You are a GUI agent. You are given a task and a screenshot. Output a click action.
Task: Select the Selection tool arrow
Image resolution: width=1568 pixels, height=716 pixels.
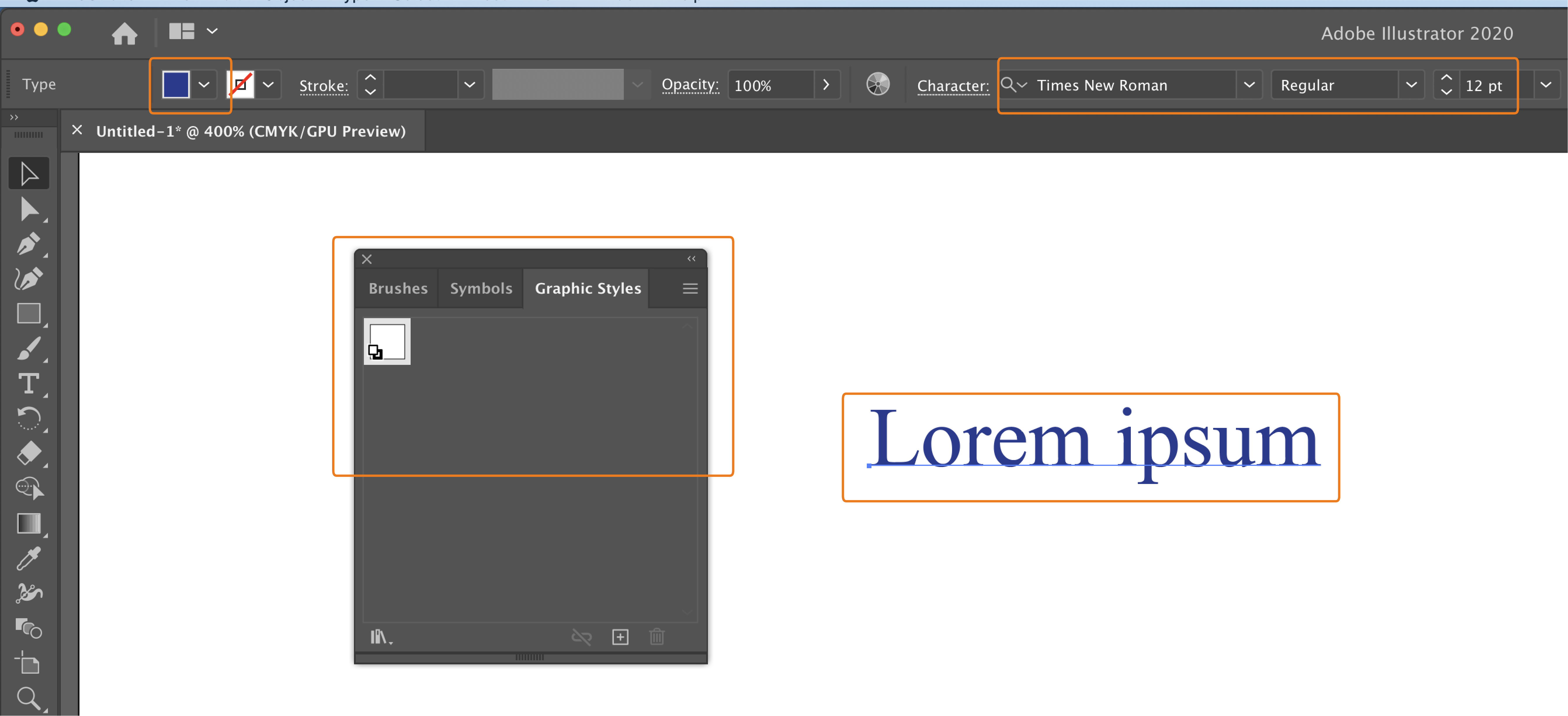[29, 174]
